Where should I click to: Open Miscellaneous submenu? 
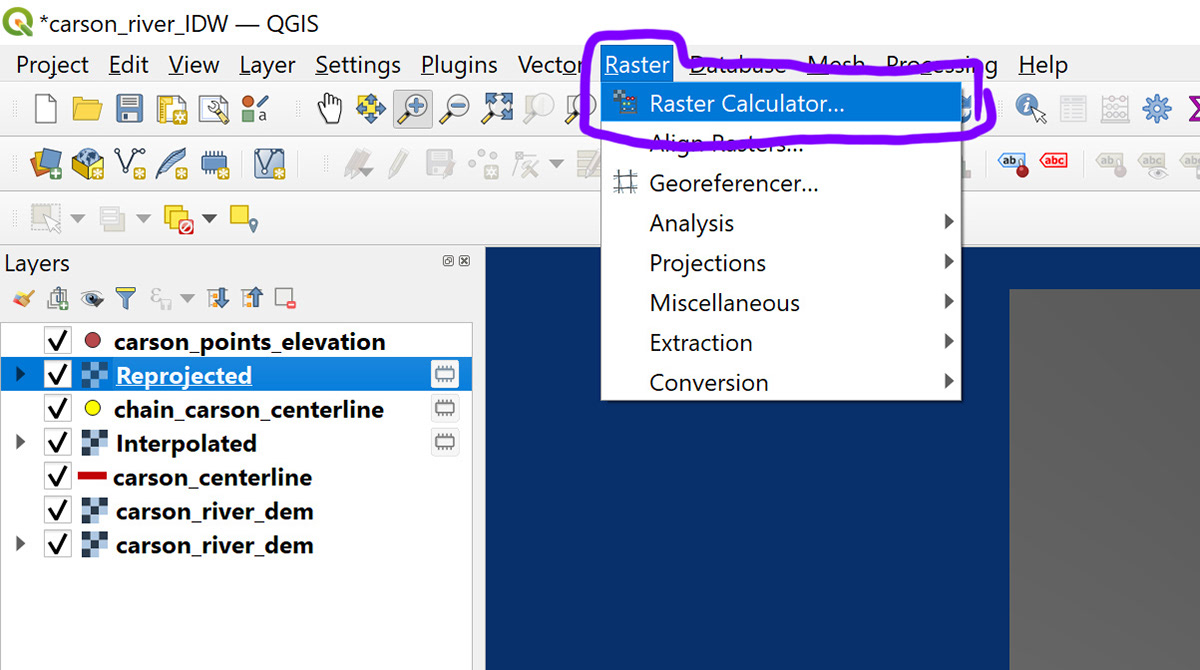781,303
